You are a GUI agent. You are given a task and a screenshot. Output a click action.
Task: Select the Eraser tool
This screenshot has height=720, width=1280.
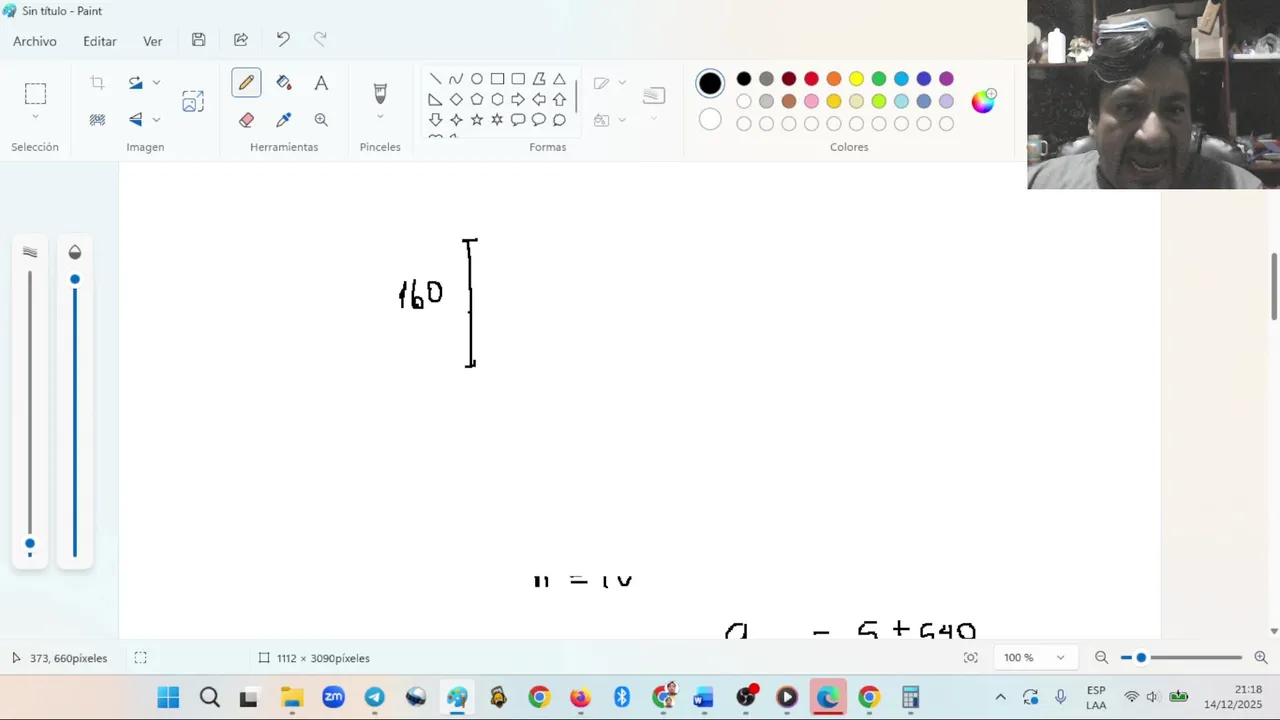246,119
